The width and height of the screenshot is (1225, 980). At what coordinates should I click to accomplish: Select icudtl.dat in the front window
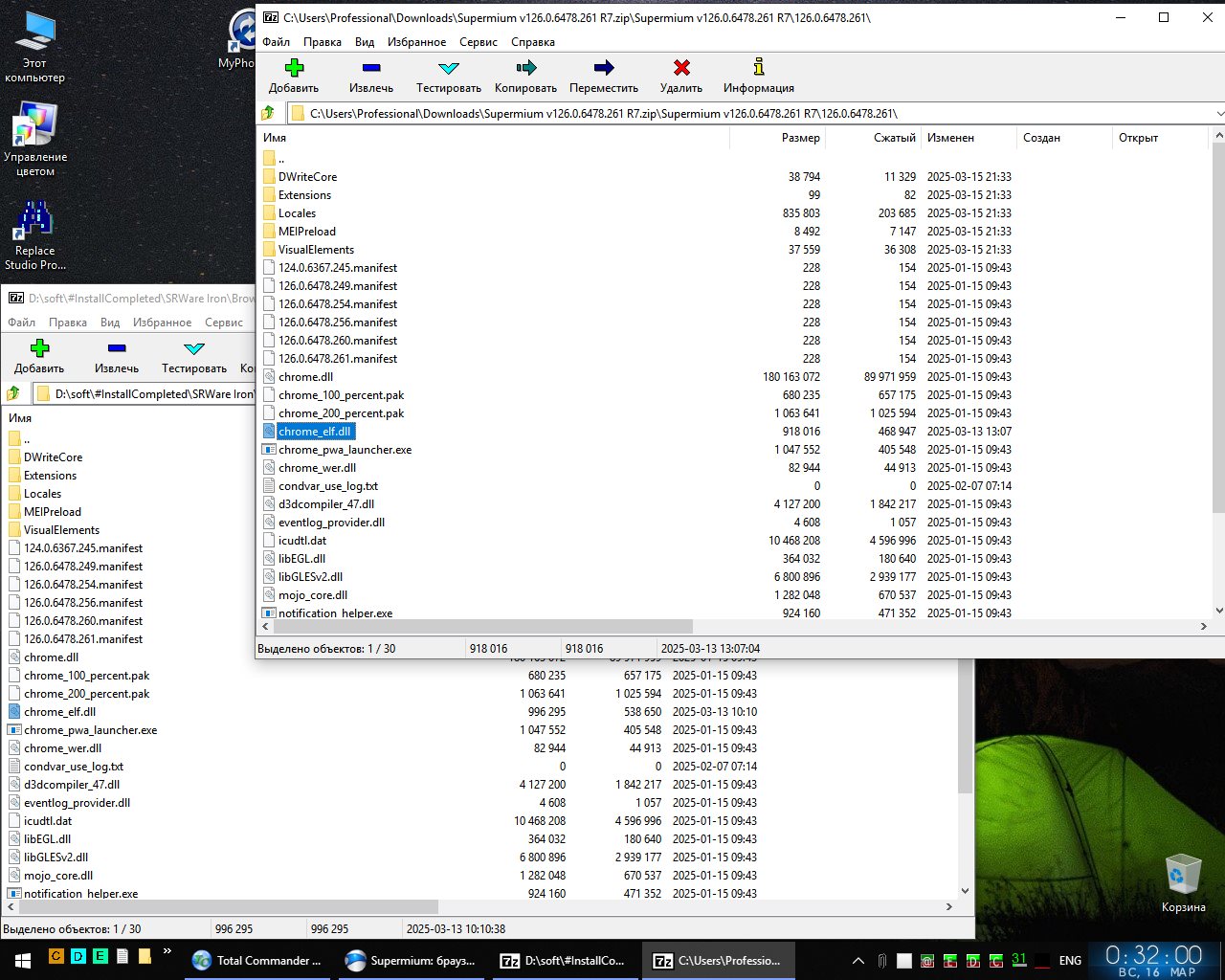click(x=302, y=541)
